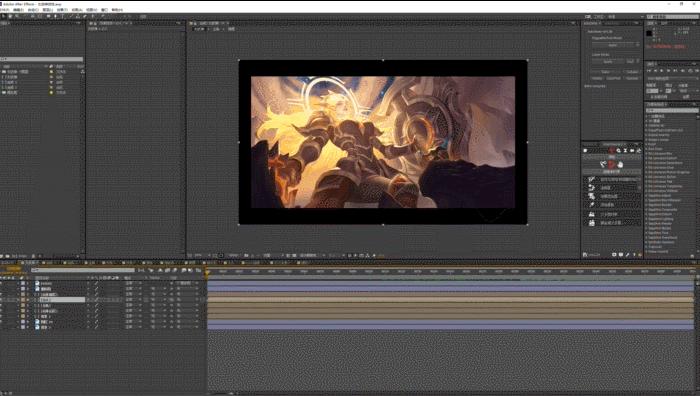The width and height of the screenshot is (700, 396).
Task: Toggle Auto-keyframe timeline switch
Action: pyautogui.click(x=191, y=270)
